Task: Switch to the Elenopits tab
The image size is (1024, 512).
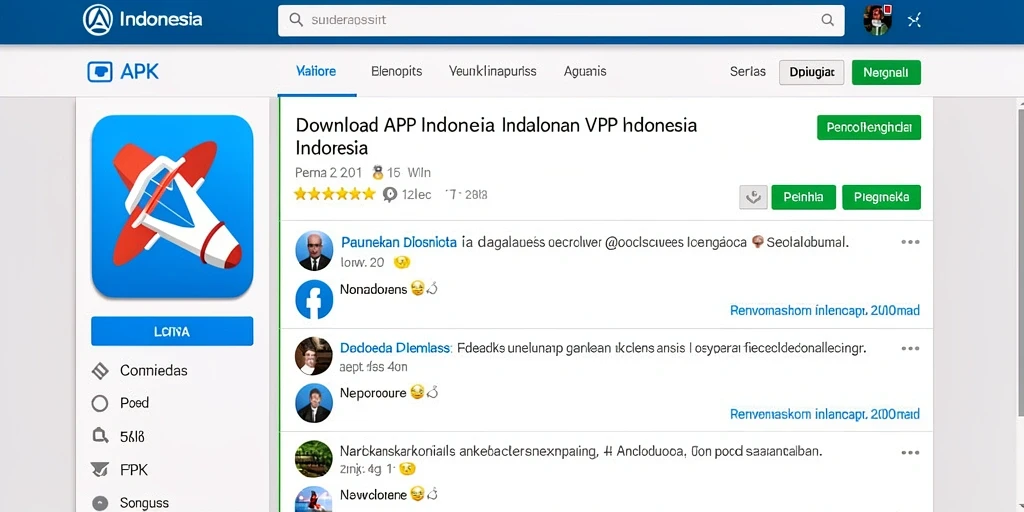Action: pos(396,71)
